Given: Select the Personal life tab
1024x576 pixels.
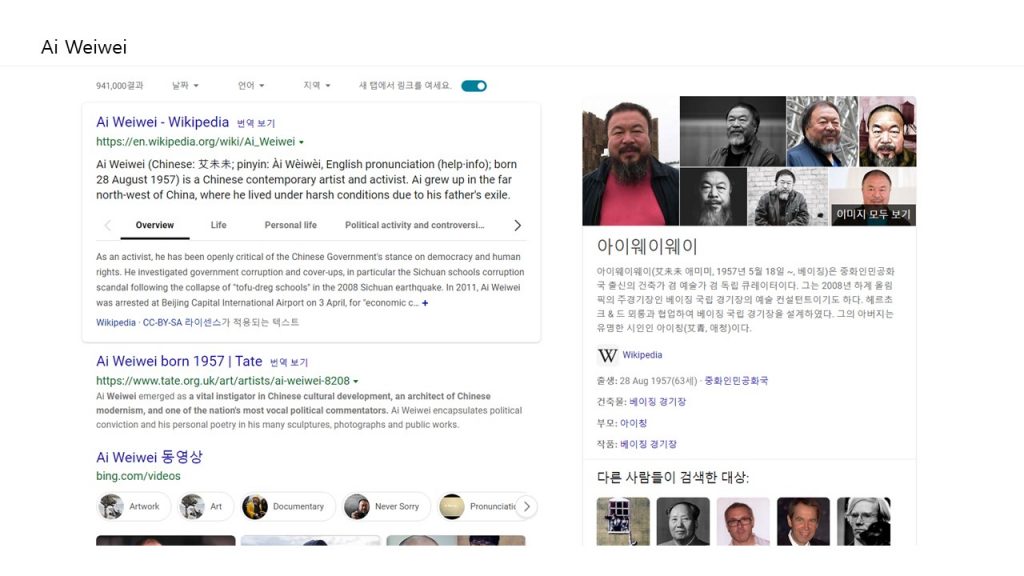Looking at the screenshot, I should (x=291, y=225).
